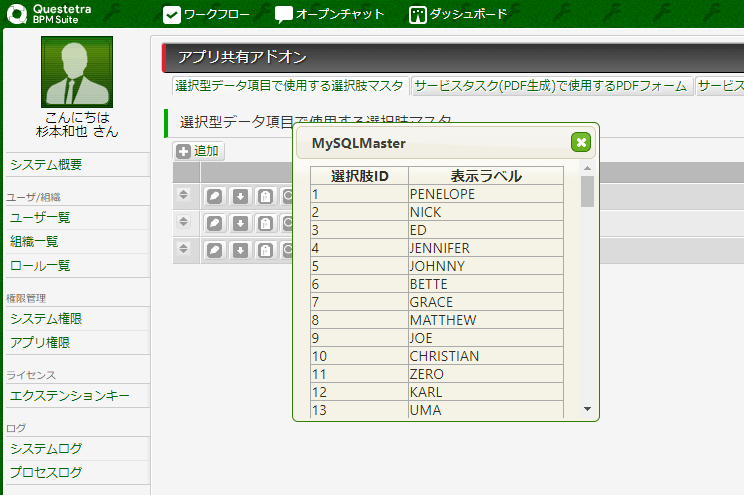Click the edit pencil icon in first row
Screen dimensions: 744x495
(215, 196)
